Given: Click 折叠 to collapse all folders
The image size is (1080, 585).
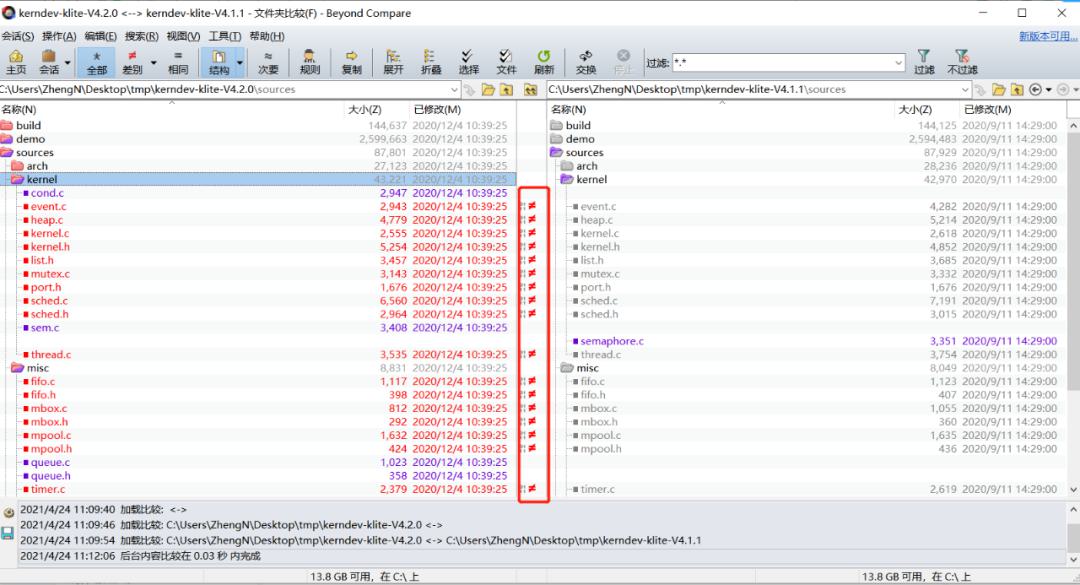Looking at the screenshot, I should (x=430, y=61).
